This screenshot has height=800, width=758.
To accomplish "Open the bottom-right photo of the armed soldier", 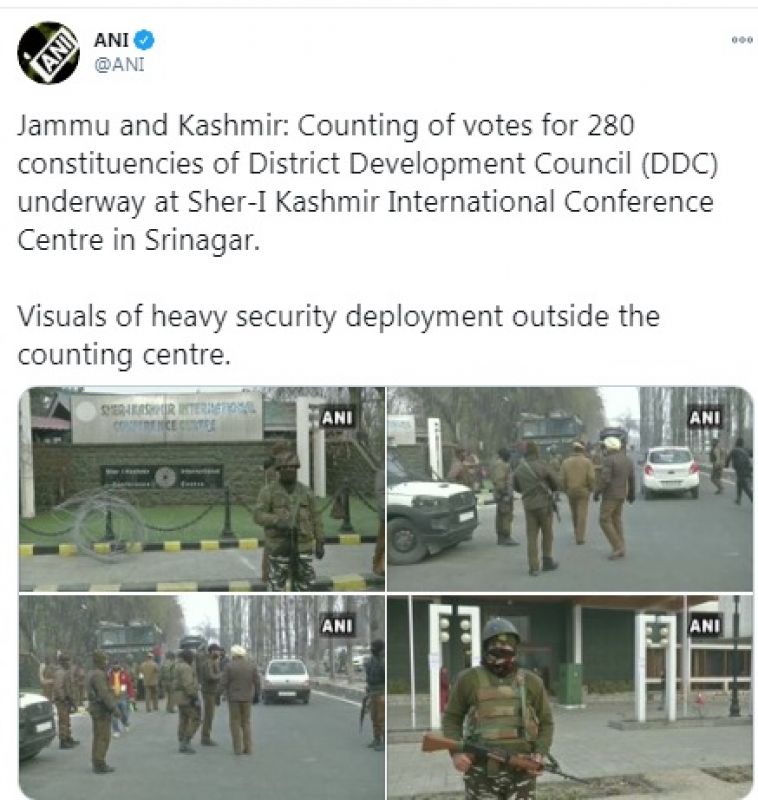I will [x=570, y=697].
